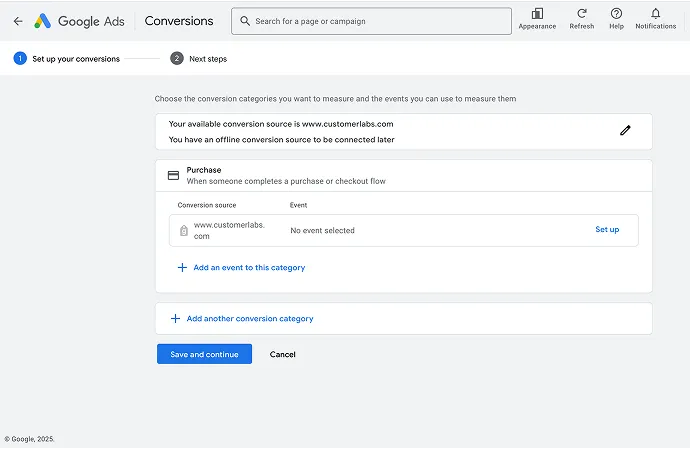Screen dimensions: 690x449
Task: Focus the 'Search for a page or campaign' field
Action: (x=371, y=21)
